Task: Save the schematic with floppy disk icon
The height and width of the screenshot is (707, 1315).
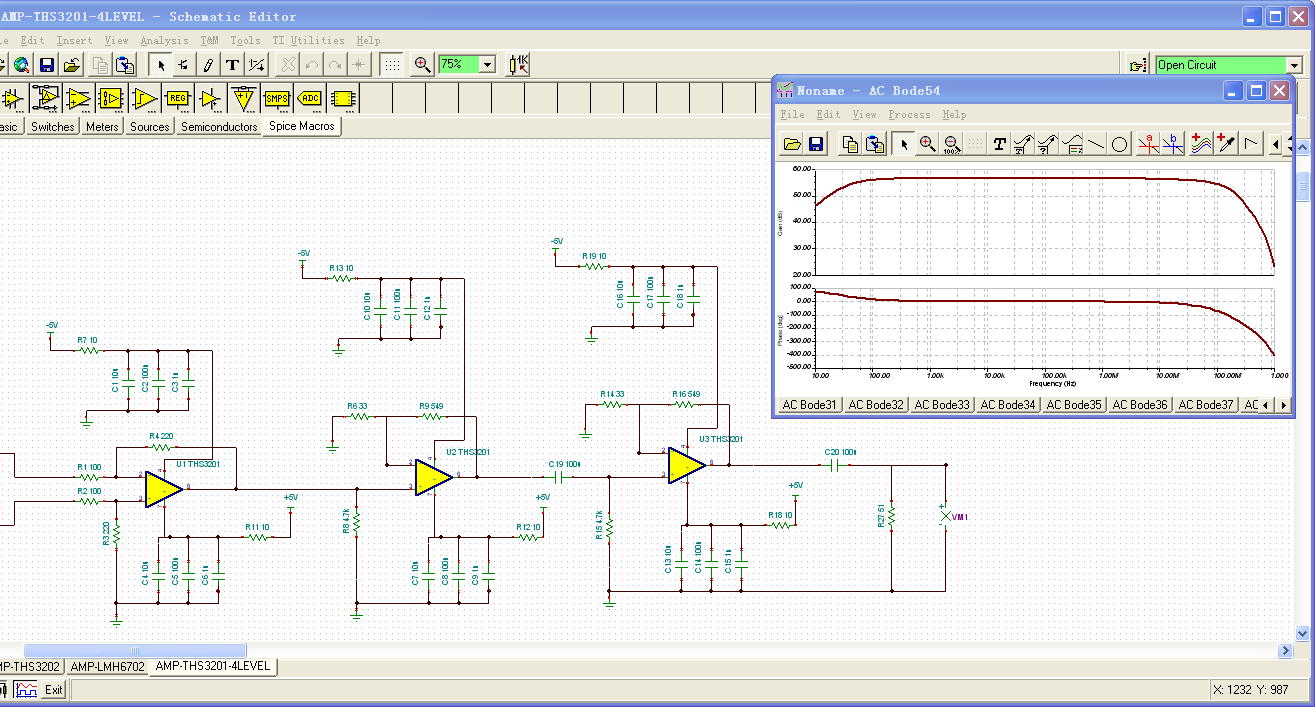Action: tap(46, 65)
